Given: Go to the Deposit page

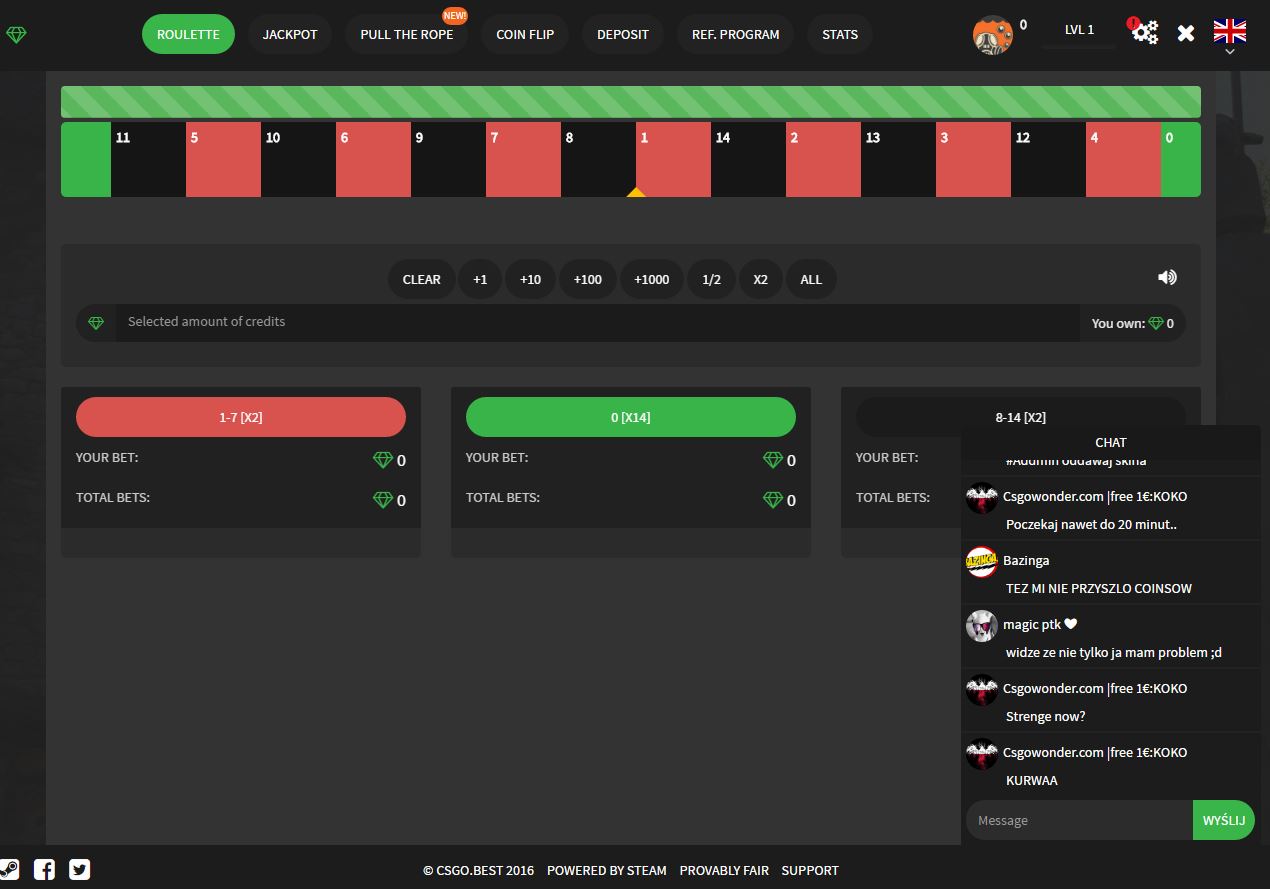Looking at the screenshot, I should tap(623, 34).
